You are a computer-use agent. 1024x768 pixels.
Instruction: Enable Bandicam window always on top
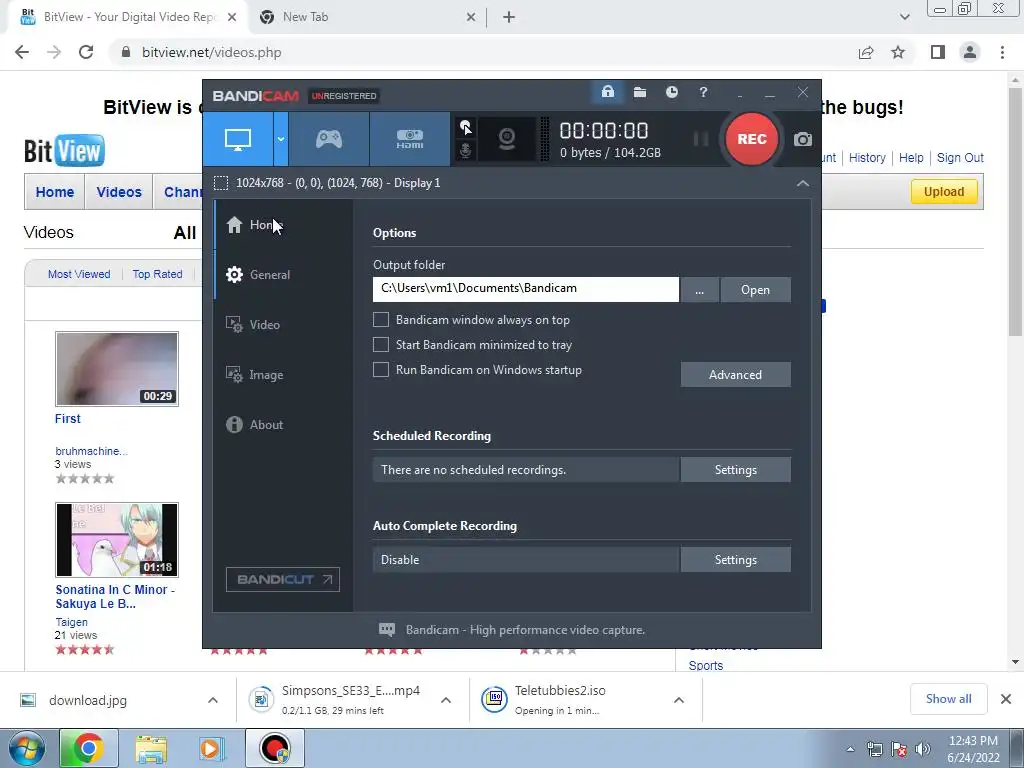381,319
